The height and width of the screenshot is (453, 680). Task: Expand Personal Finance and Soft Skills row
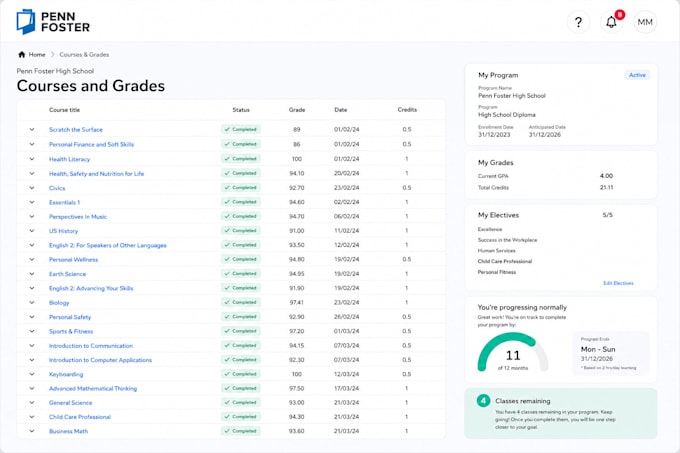click(32, 144)
